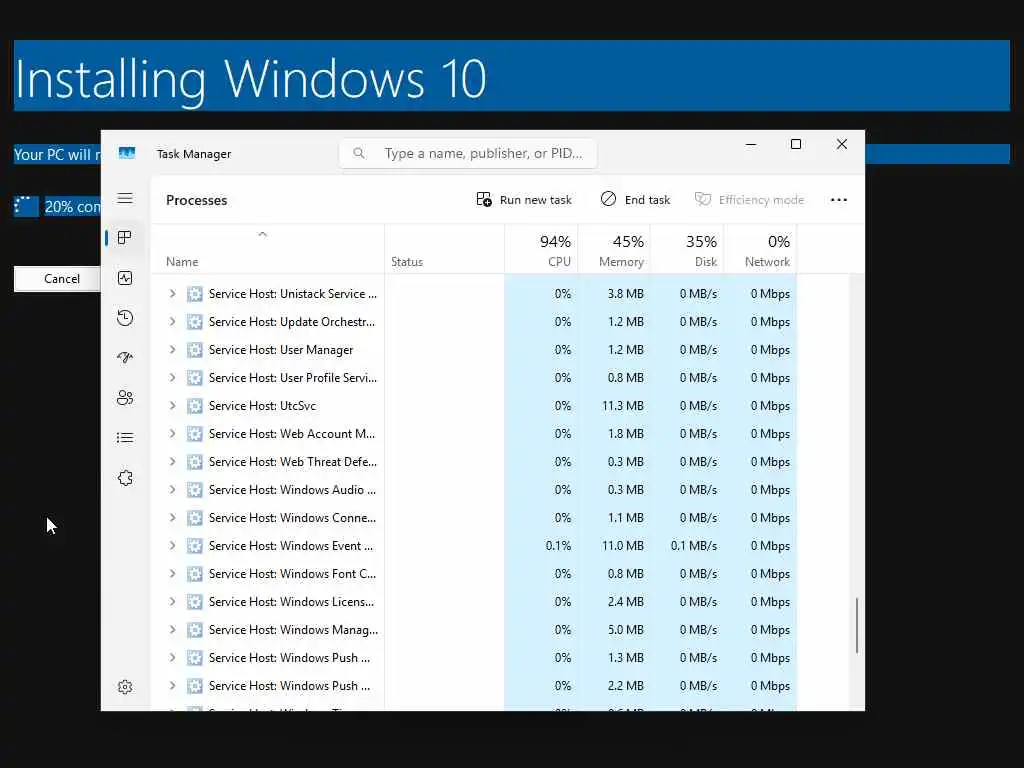Expand Service Host: Update Orchestr... row
The image size is (1024, 768).
point(172,322)
